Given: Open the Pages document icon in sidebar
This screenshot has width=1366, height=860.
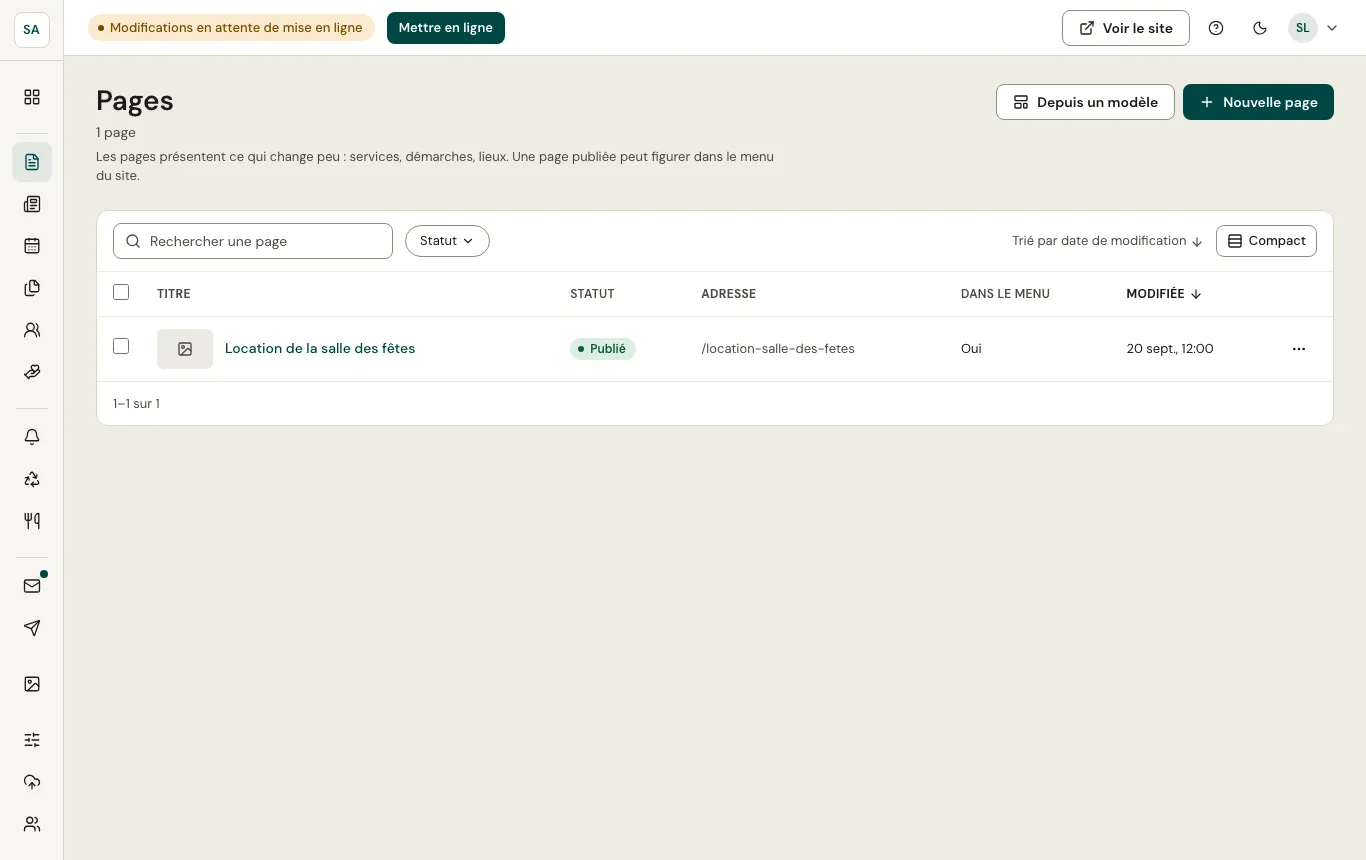Looking at the screenshot, I should pyautogui.click(x=32, y=162).
